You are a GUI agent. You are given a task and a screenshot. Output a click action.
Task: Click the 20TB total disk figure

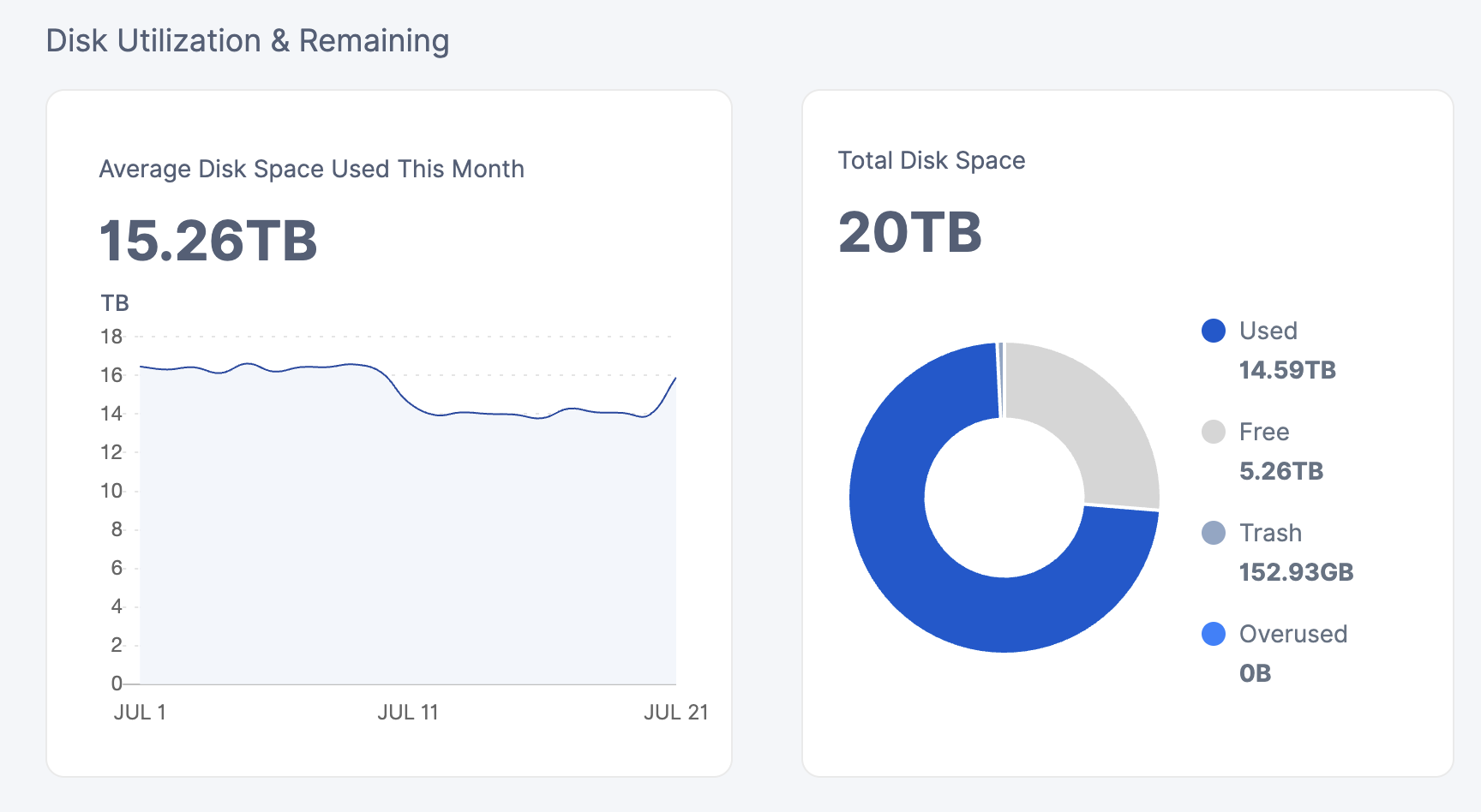(909, 232)
